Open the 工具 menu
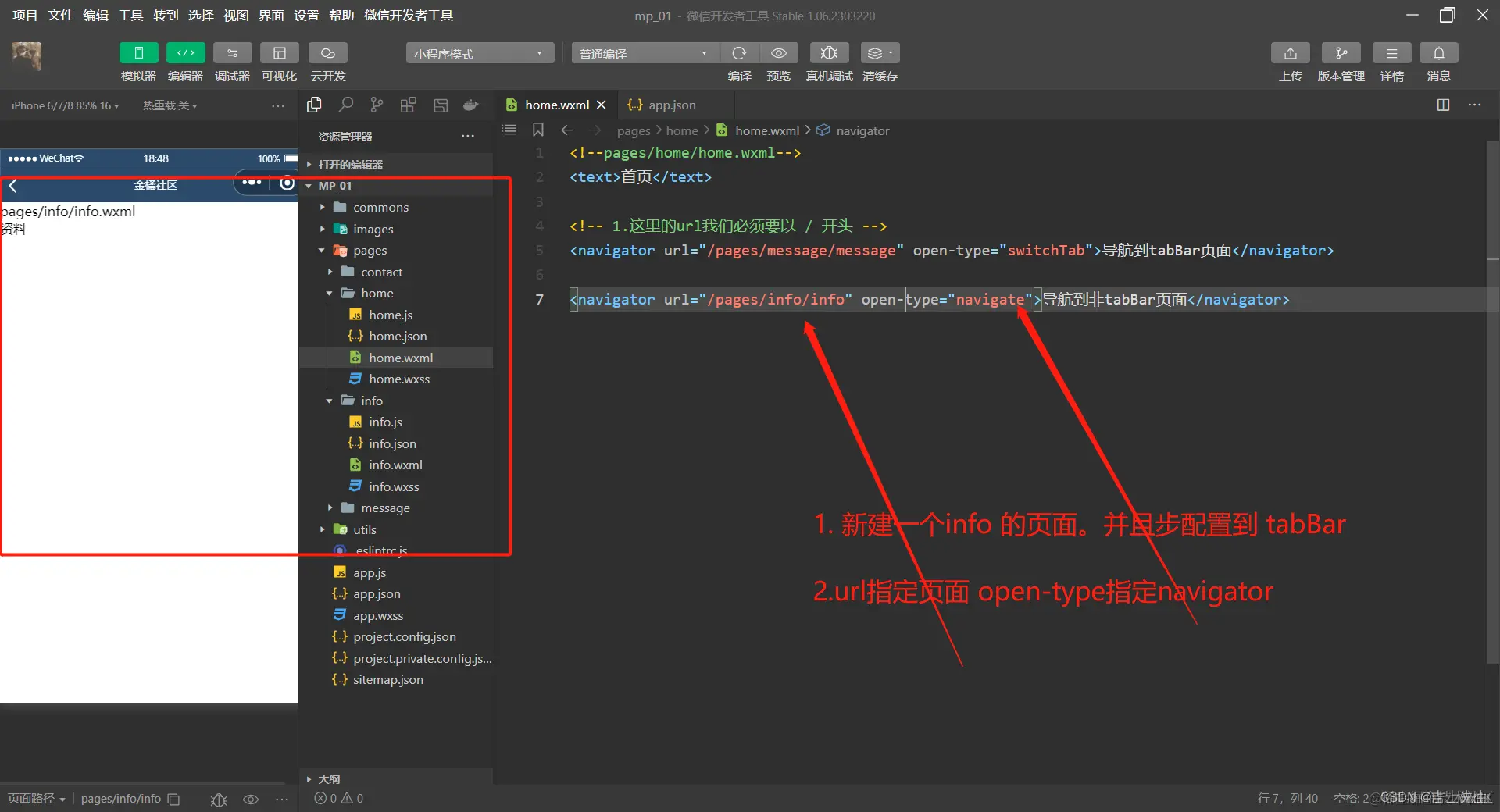 (x=130, y=16)
